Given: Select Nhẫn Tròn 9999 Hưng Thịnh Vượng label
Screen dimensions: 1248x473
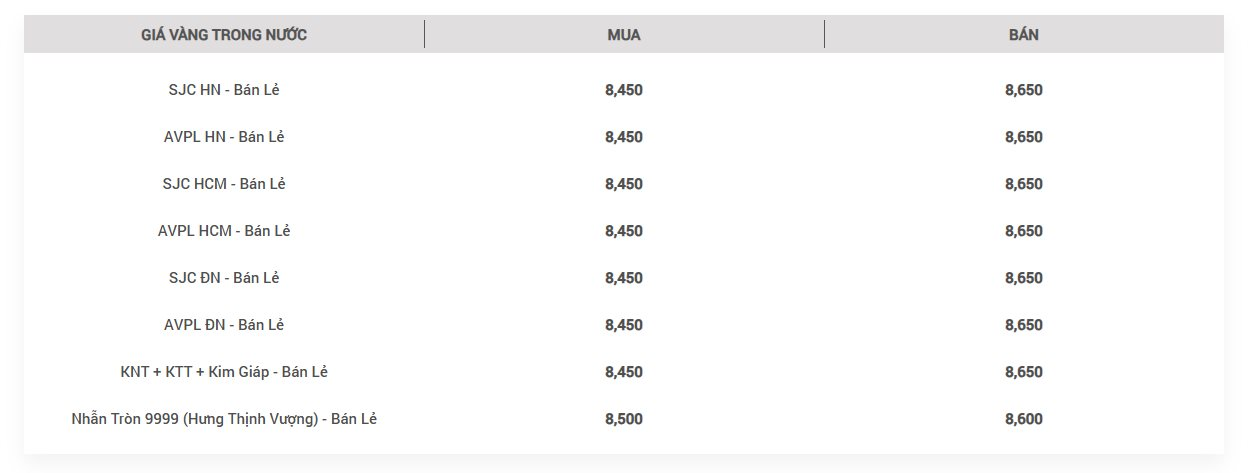Looking at the screenshot, I should tap(224, 419).
